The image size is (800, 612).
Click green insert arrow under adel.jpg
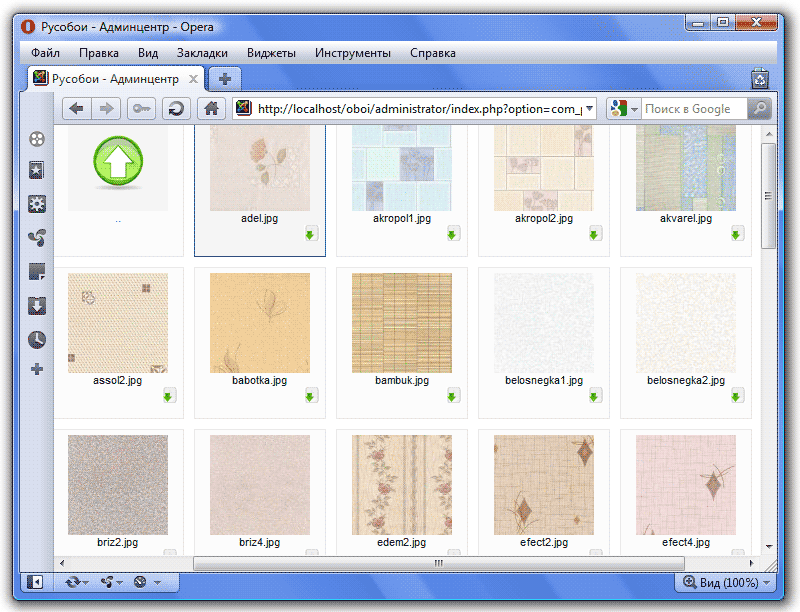click(311, 234)
